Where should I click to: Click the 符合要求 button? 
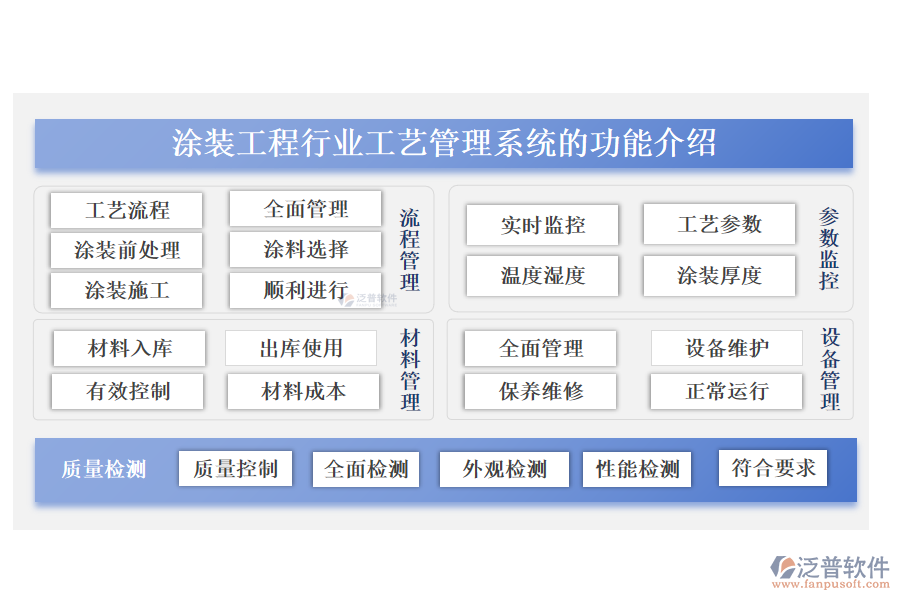772,467
